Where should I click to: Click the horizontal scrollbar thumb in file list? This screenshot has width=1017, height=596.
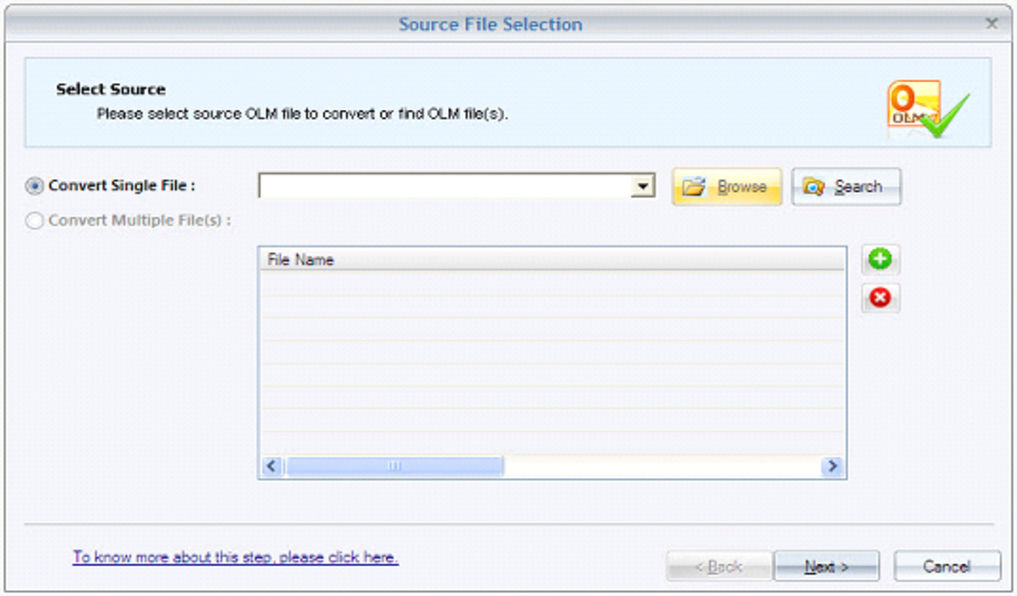click(x=394, y=466)
